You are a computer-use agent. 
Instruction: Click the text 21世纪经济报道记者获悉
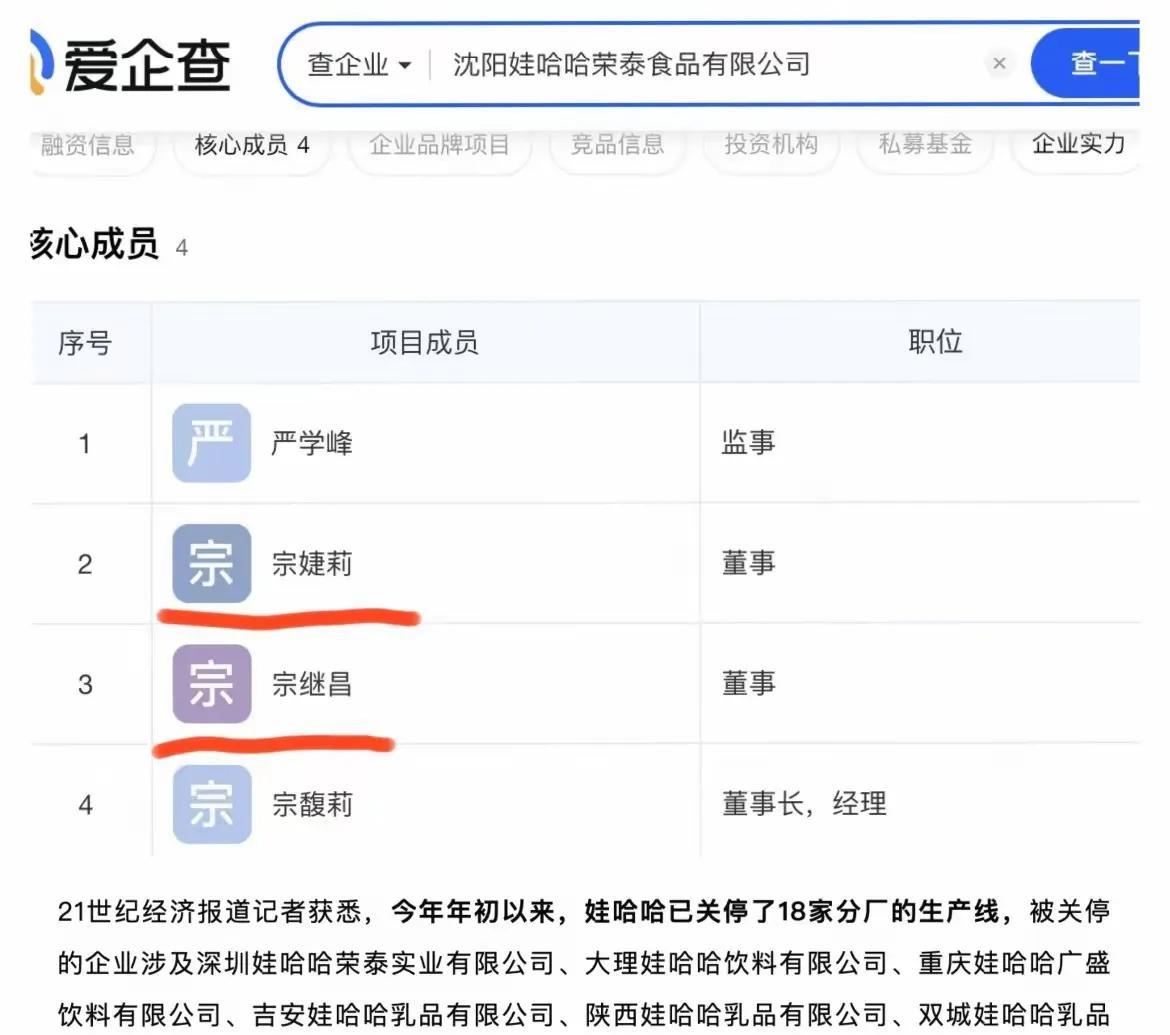210,911
